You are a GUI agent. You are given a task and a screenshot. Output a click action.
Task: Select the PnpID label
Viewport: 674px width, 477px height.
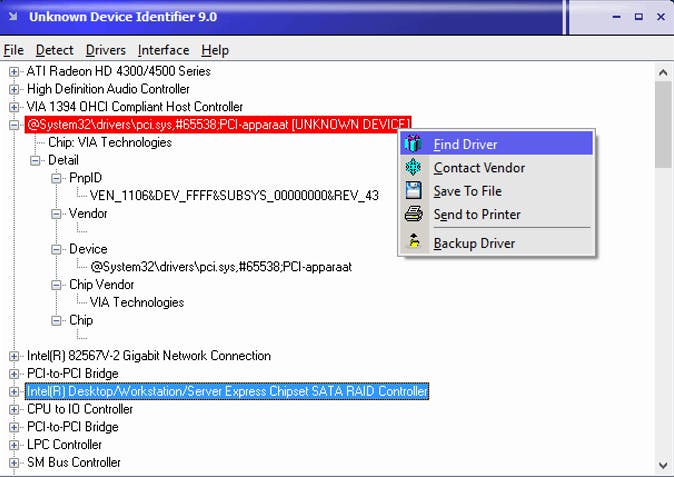pos(86,178)
